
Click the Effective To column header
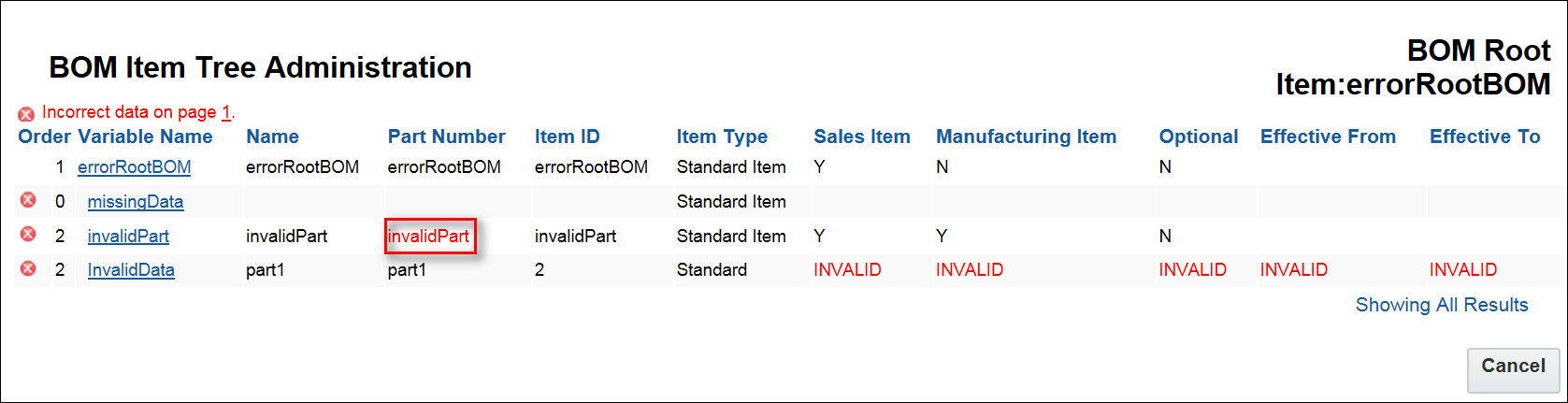coord(1484,137)
